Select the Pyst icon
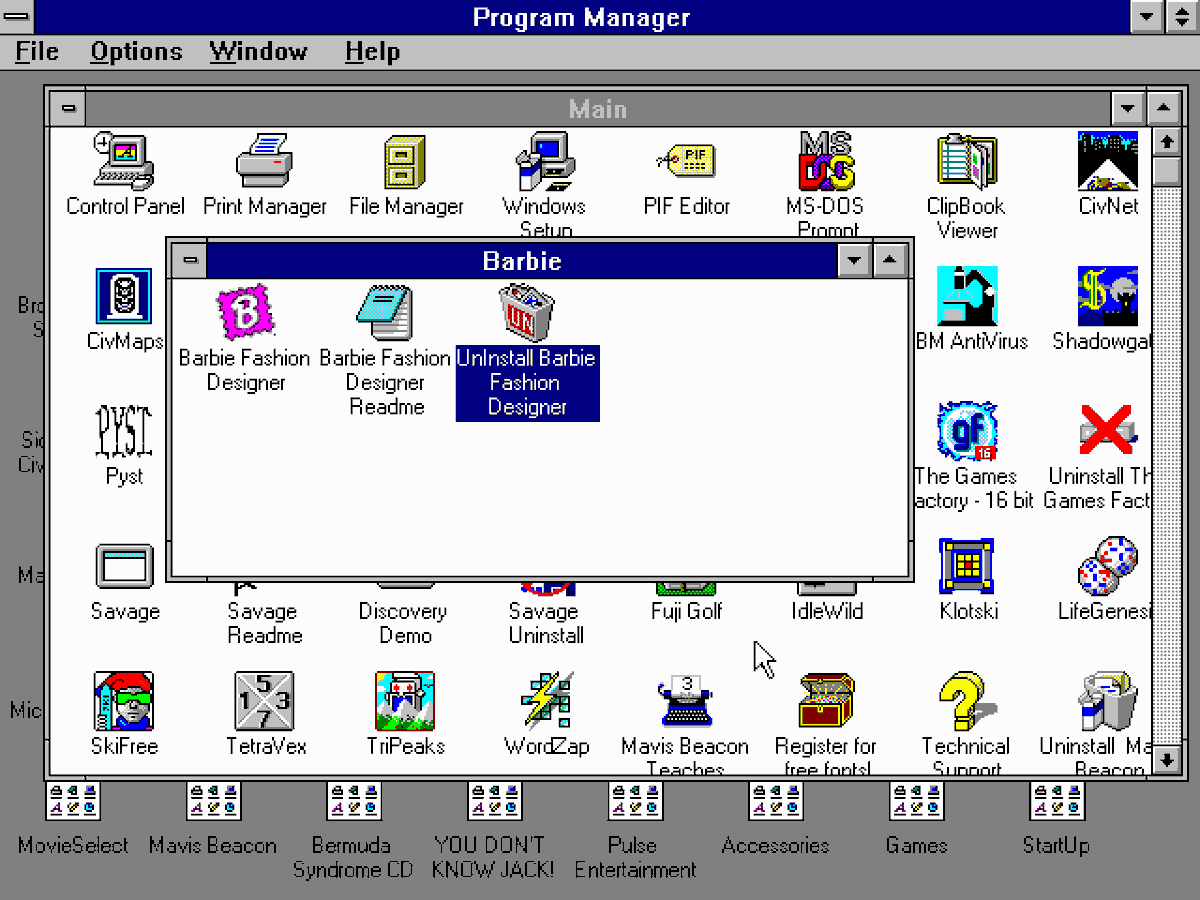Image resolution: width=1200 pixels, height=900 pixels. [x=124, y=431]
